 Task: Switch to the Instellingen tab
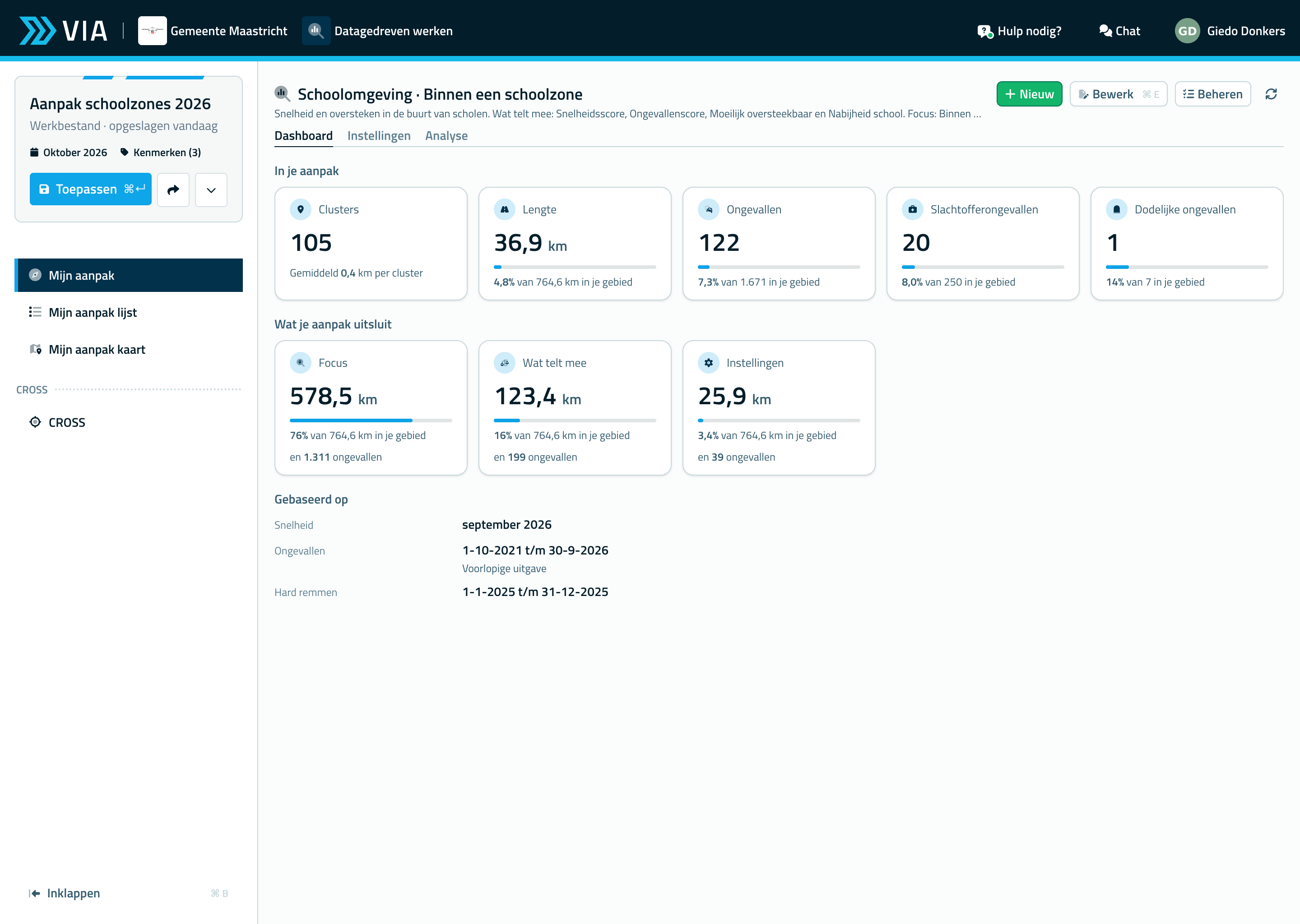click(379, 135)
